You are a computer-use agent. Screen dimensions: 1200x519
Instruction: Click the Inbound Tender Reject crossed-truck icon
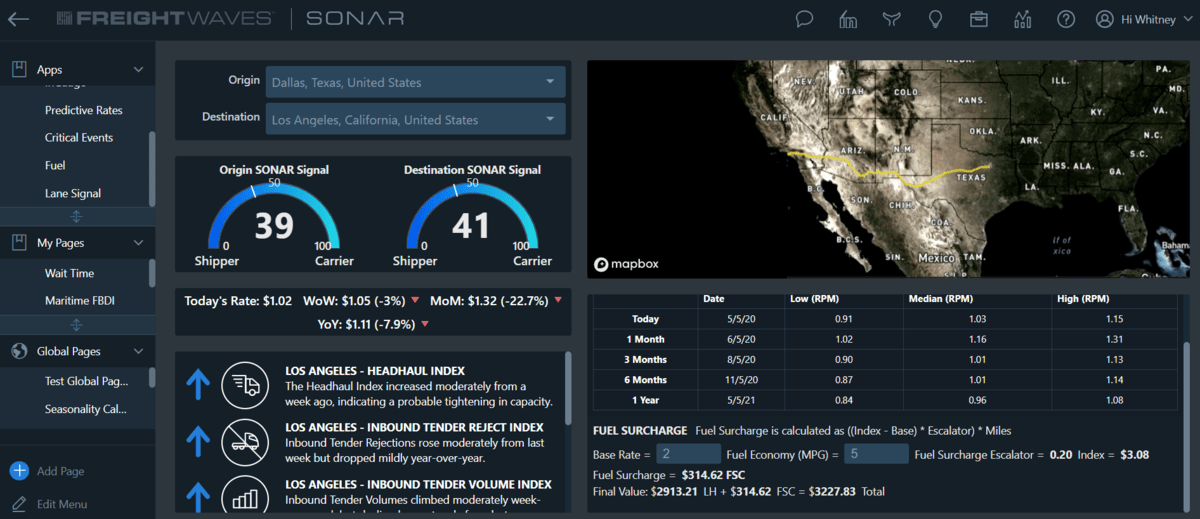coord(245,440)
